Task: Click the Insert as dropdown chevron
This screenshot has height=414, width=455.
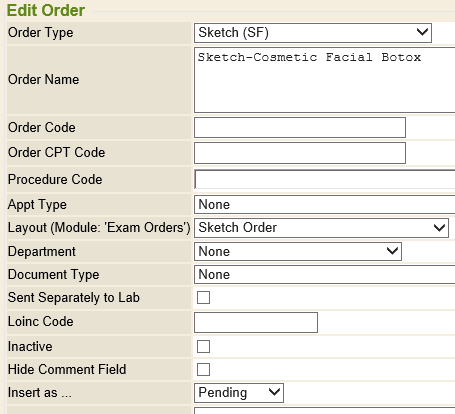Action: click(x=274, y=392)
